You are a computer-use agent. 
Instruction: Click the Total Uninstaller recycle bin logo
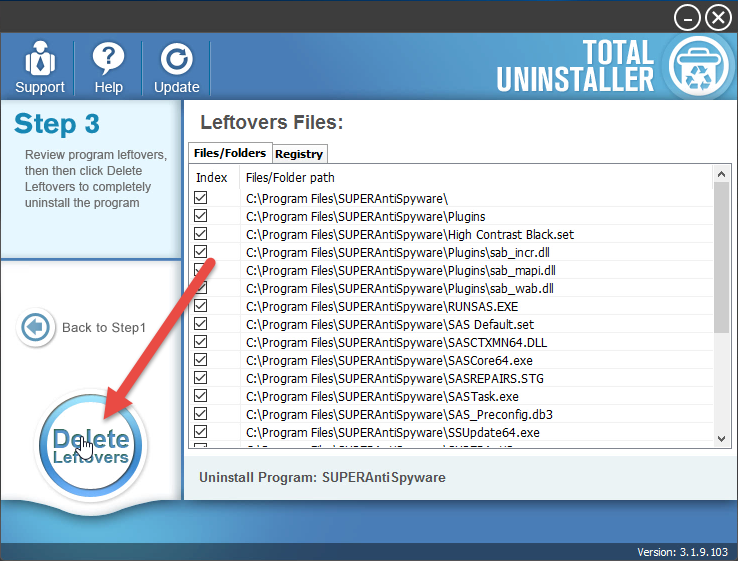[698, 66]
